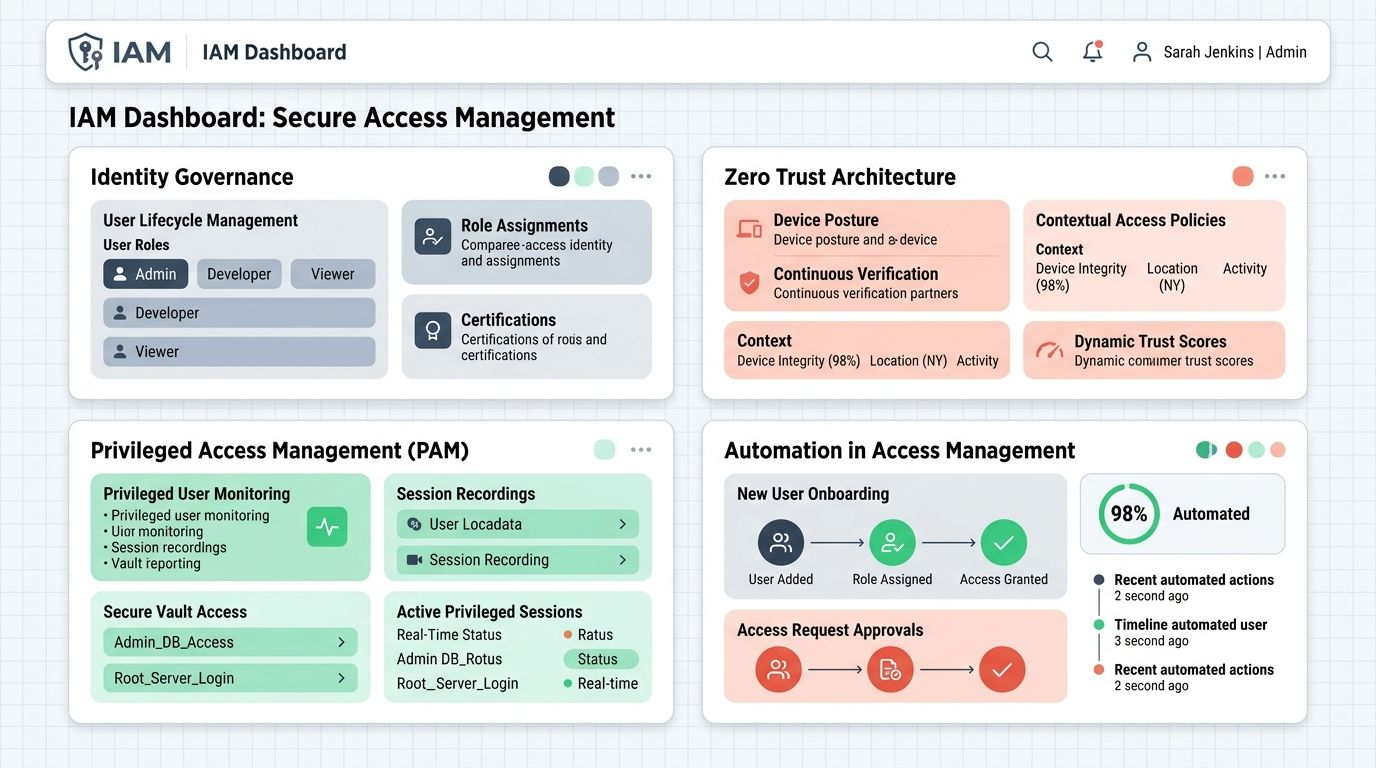
Task: Expand the Session Recording row chevron
Action: [x=622, y=560]
